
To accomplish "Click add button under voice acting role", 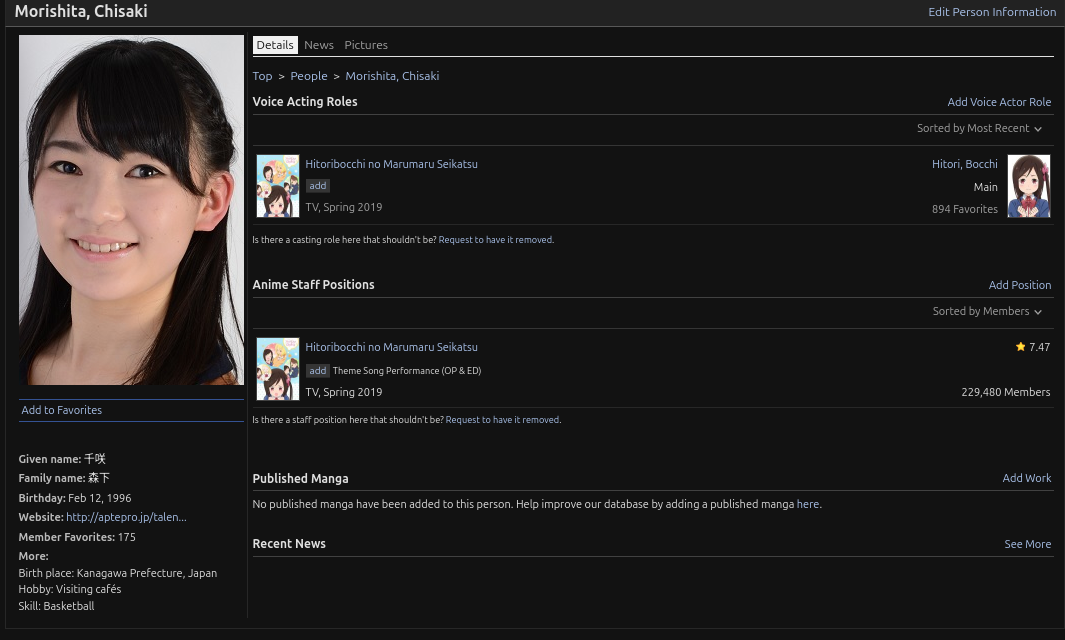I will tap(318, 185).
